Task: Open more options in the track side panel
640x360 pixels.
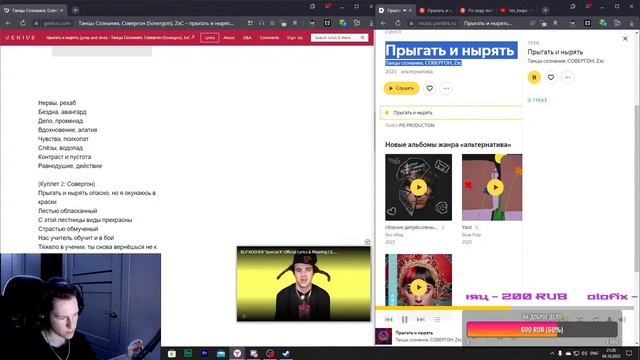Action: pyautogui.click(x=567, y=77)
